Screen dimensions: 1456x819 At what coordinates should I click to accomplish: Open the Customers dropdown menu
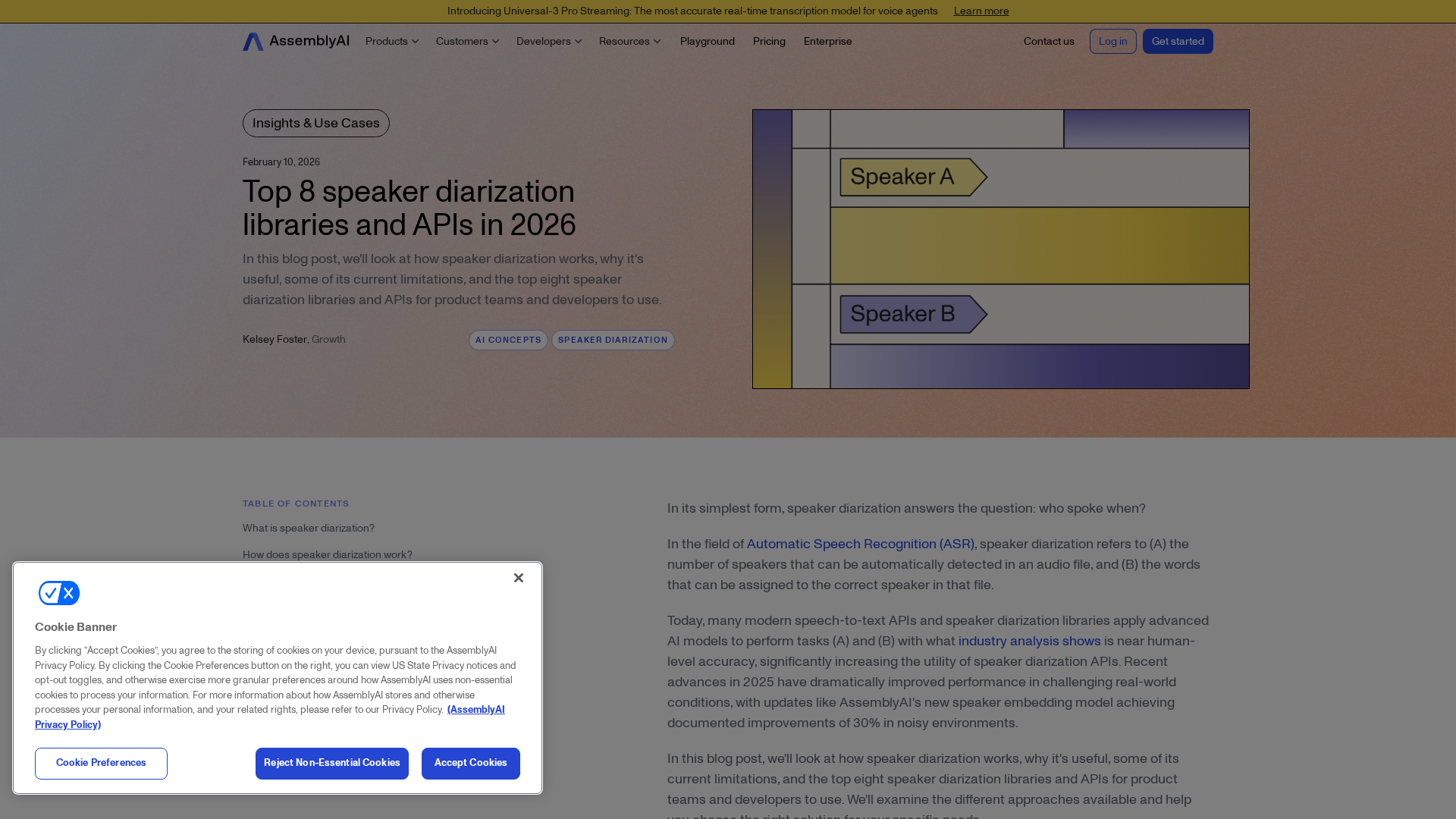coord(467,42)
